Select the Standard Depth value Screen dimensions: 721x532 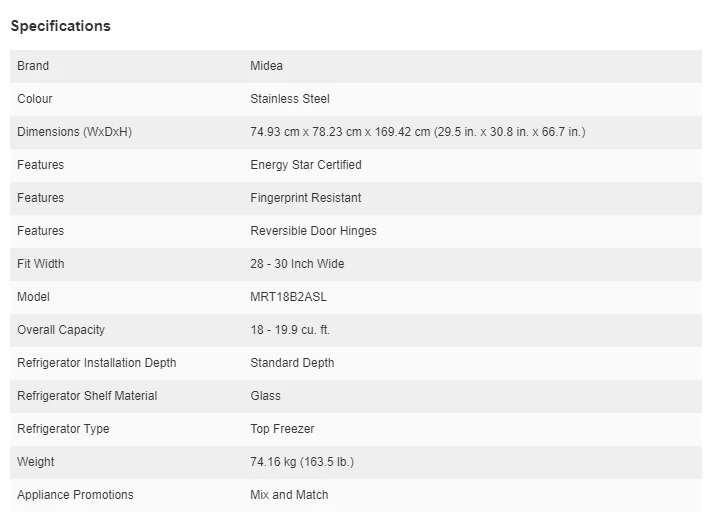point(292,363)
